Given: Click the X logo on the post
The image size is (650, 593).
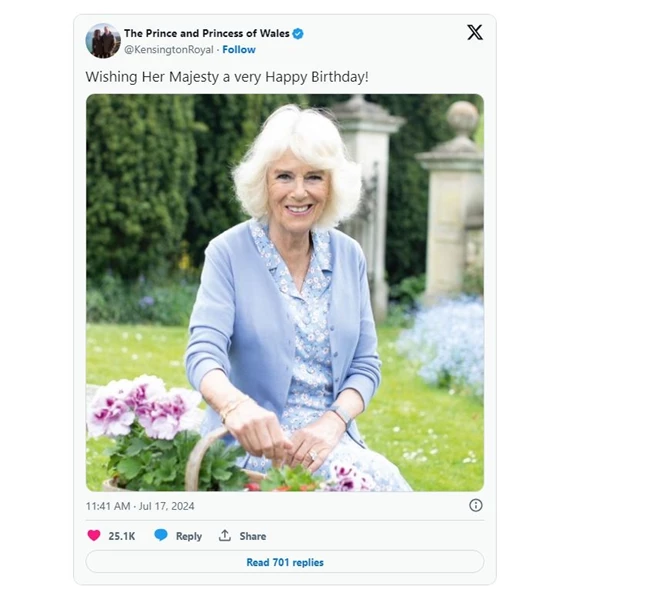Looking at the screenshot, I should click(x=474, y=32).
